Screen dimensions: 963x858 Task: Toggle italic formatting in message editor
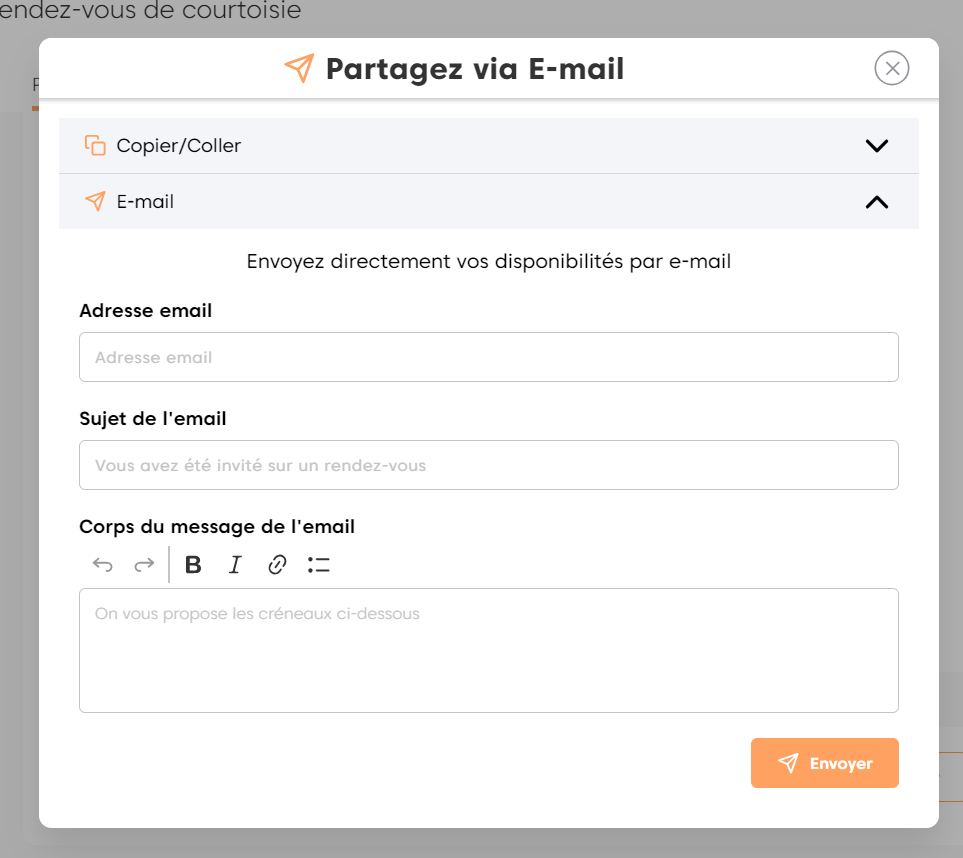click(235, 565)
